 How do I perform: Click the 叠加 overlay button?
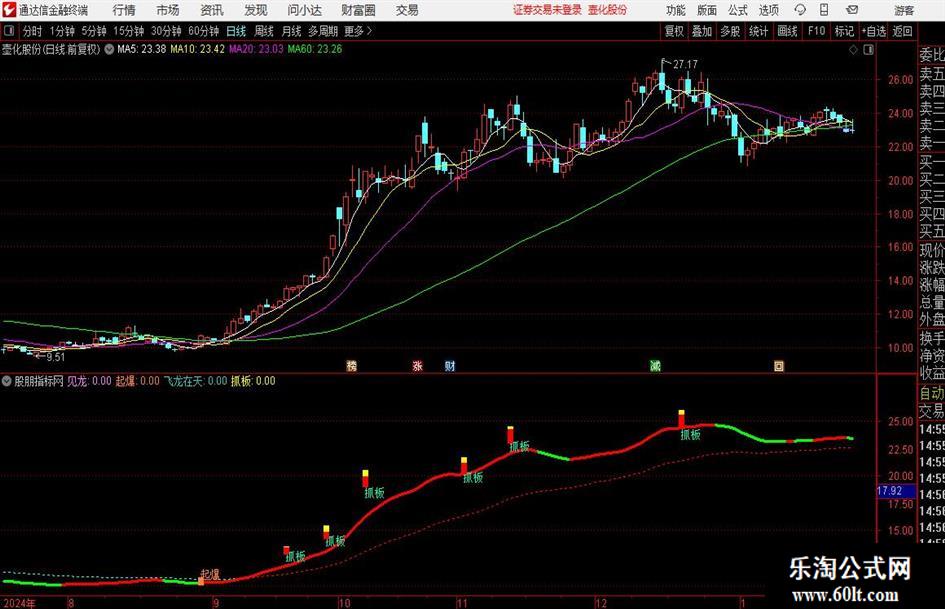[702, 31]
